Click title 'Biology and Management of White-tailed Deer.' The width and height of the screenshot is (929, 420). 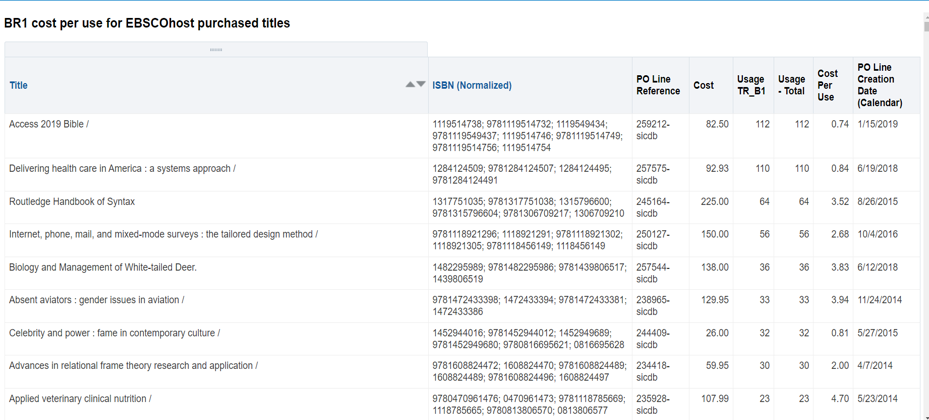(103, 268)
